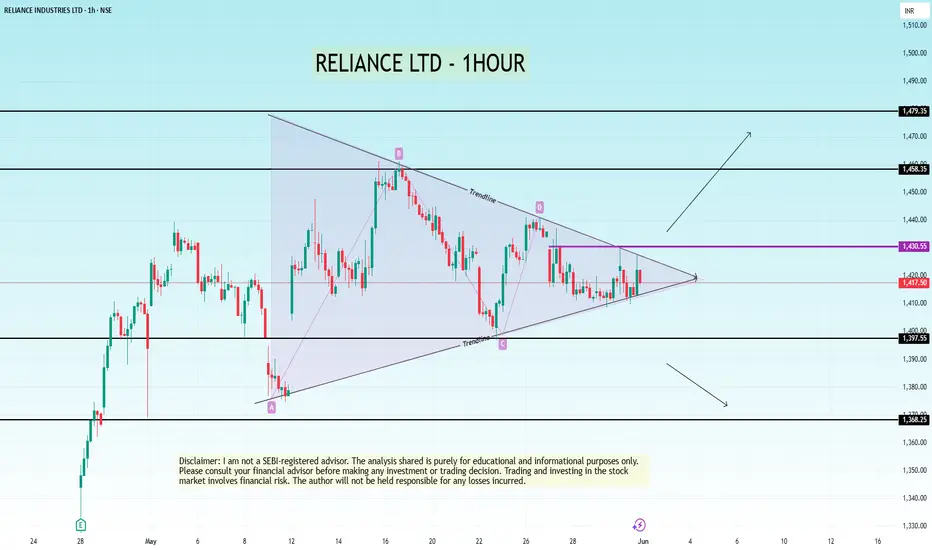Click the upper Trendline text label

pyautogui.click(x=483, y=196)
